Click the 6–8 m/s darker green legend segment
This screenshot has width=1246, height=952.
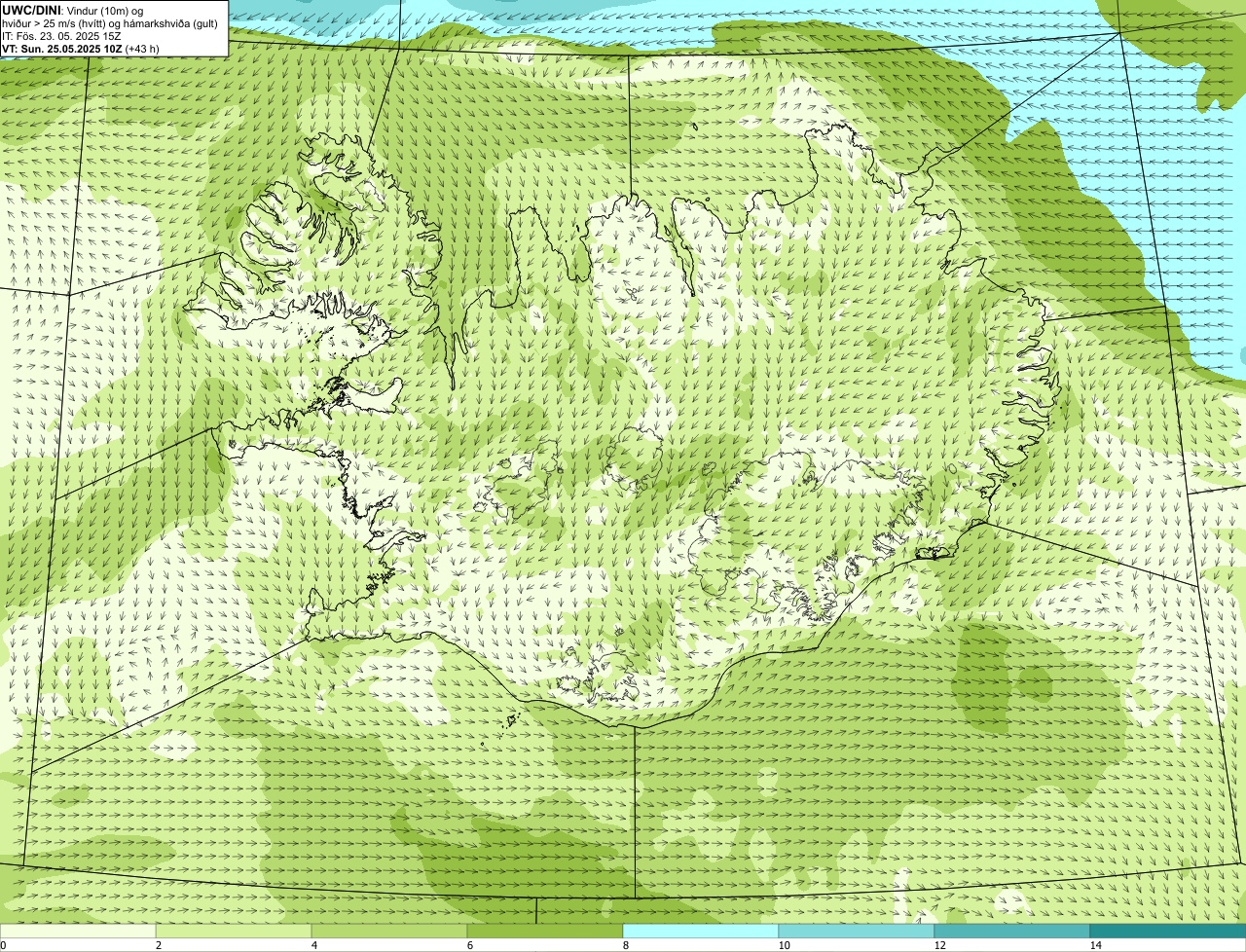(x=545, y=931)
